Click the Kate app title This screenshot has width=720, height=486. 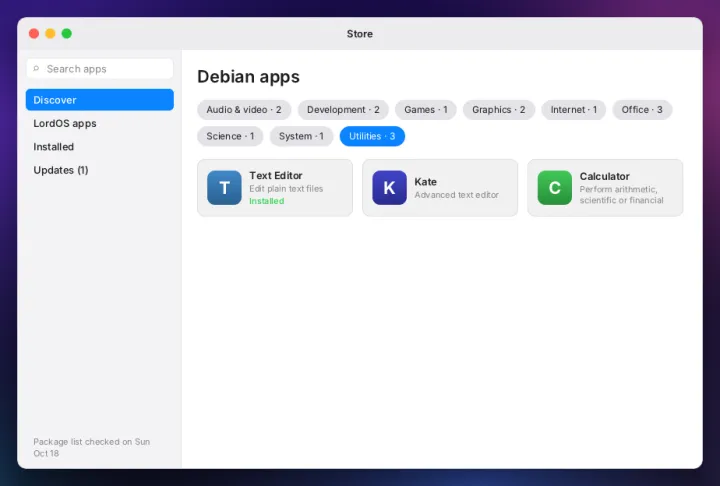coord(425,181)
